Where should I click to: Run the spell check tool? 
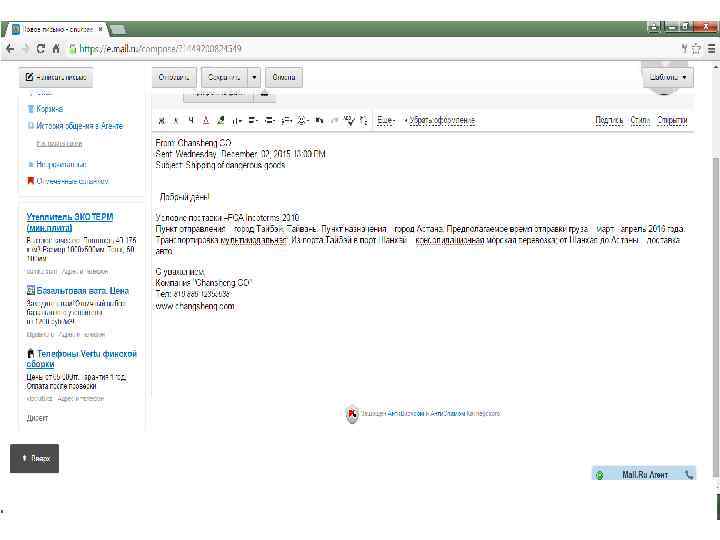tap(349, 120)
